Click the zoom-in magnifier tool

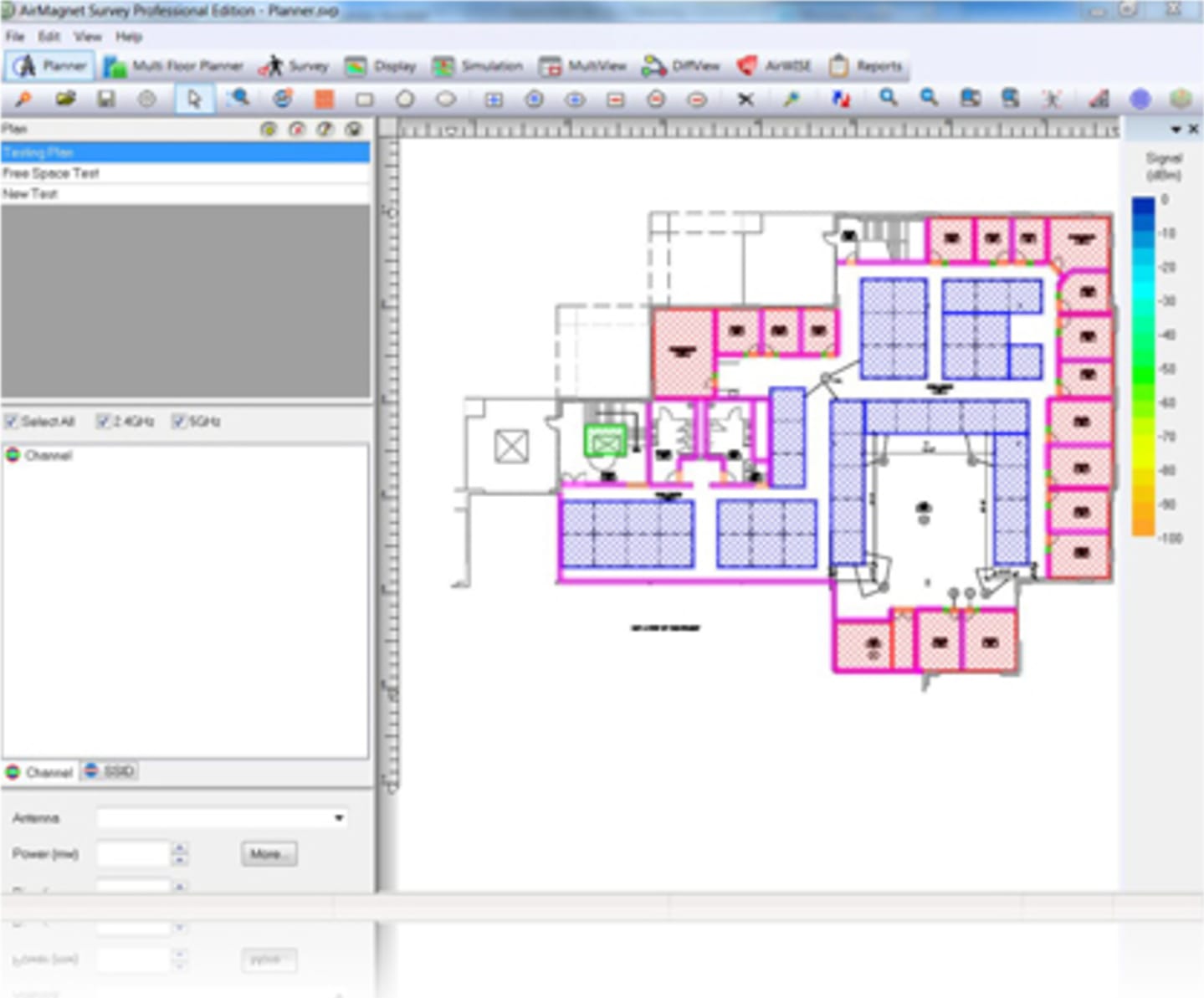[887, 99]
